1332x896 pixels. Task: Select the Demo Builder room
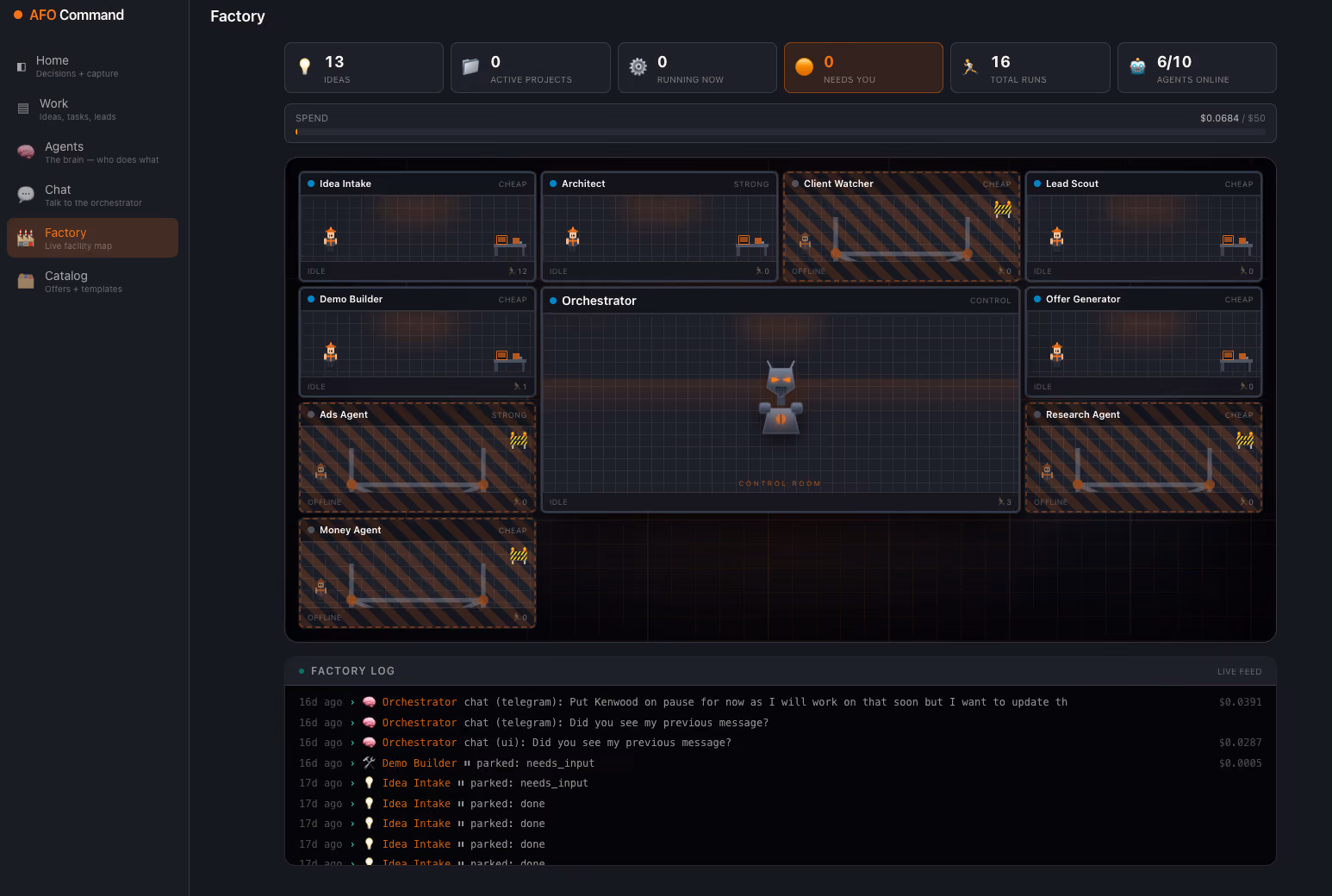[417, 342]
